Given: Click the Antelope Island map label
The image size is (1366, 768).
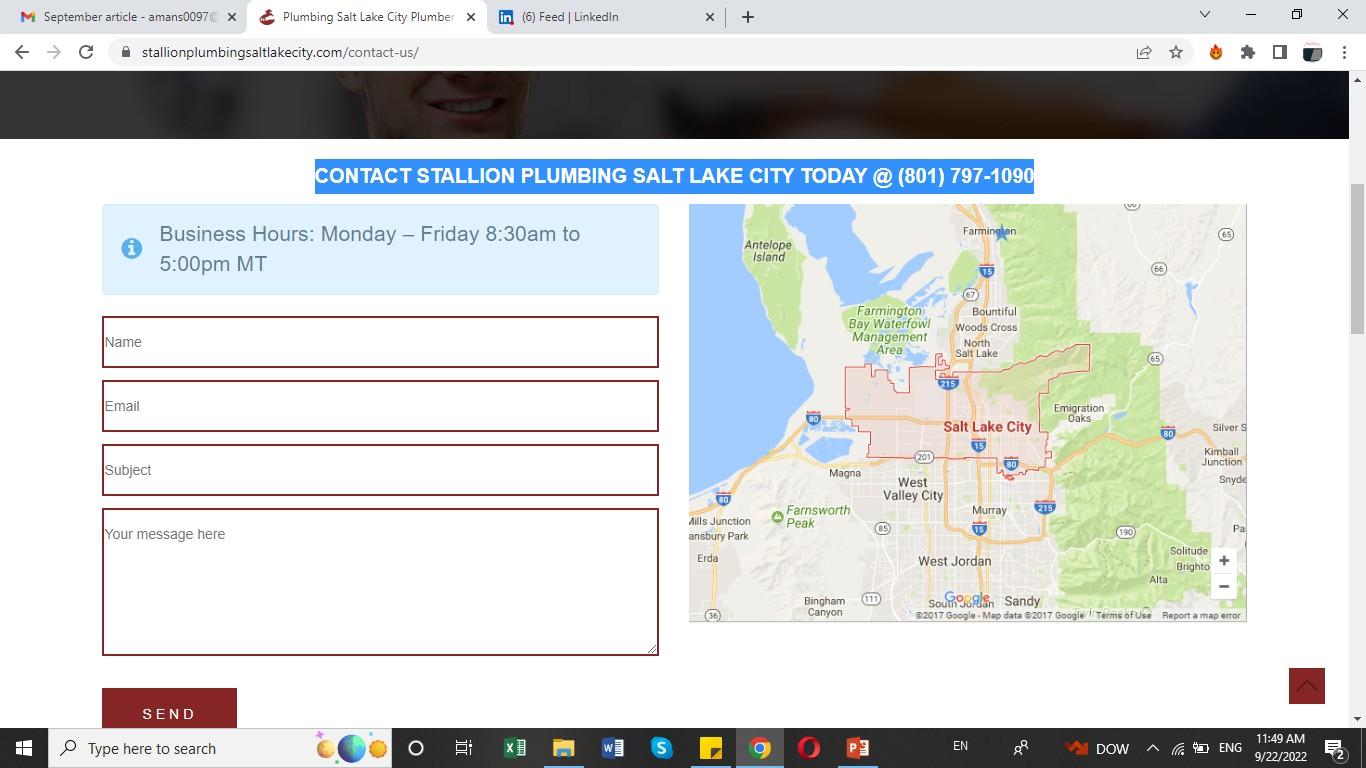Looking at the screenshot, I should [x=768, y=251].
